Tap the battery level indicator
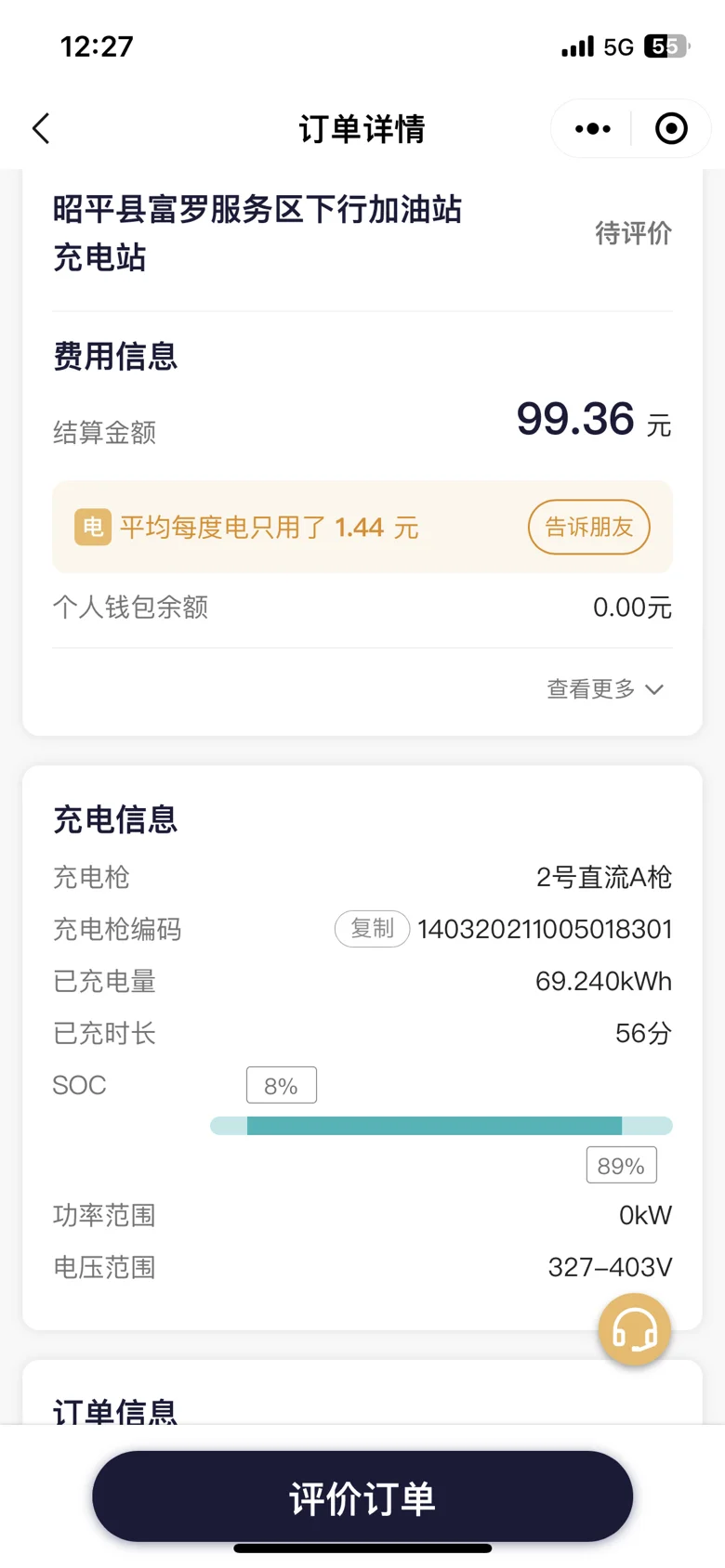725x1568 pixels. [666, 46]
